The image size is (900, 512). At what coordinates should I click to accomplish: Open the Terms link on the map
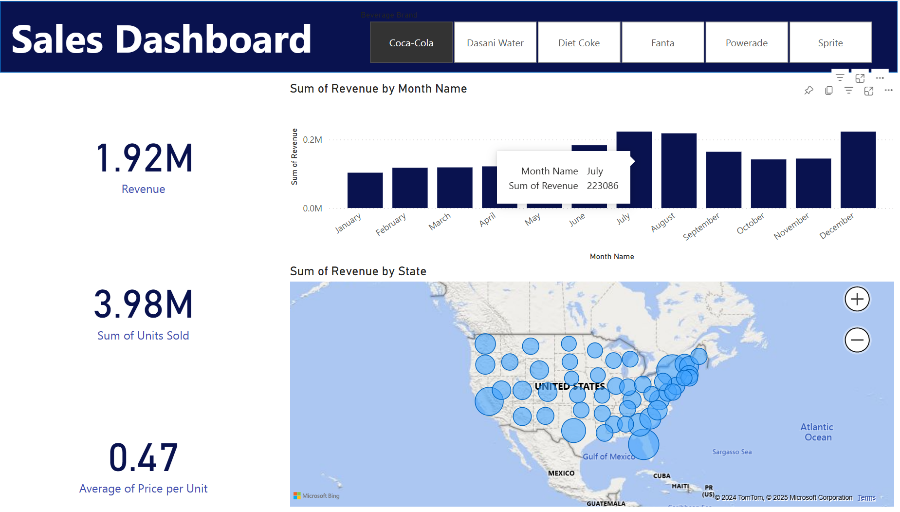pos(866,498)
